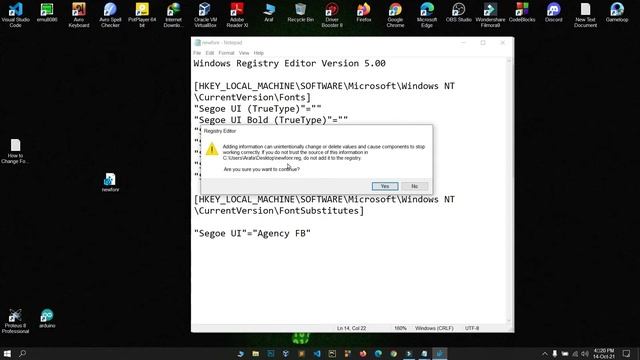Screen dimensions: 640x360
Task: Click the '"Segoe UI Bold (TrueType)"=""' line
Action: click(271, 120)
